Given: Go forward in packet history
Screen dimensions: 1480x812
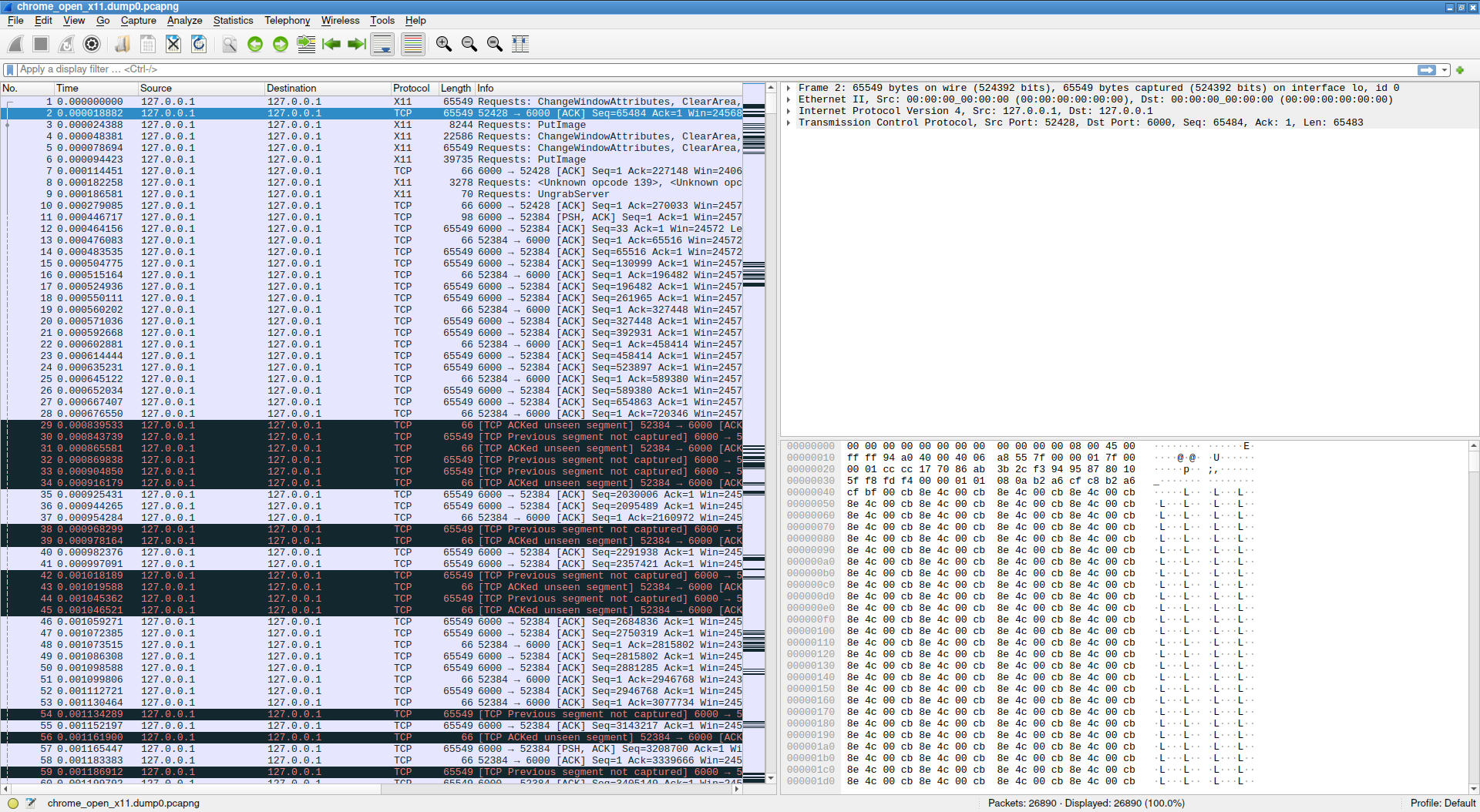Looking at the screenshot, I should coord(281,45).
